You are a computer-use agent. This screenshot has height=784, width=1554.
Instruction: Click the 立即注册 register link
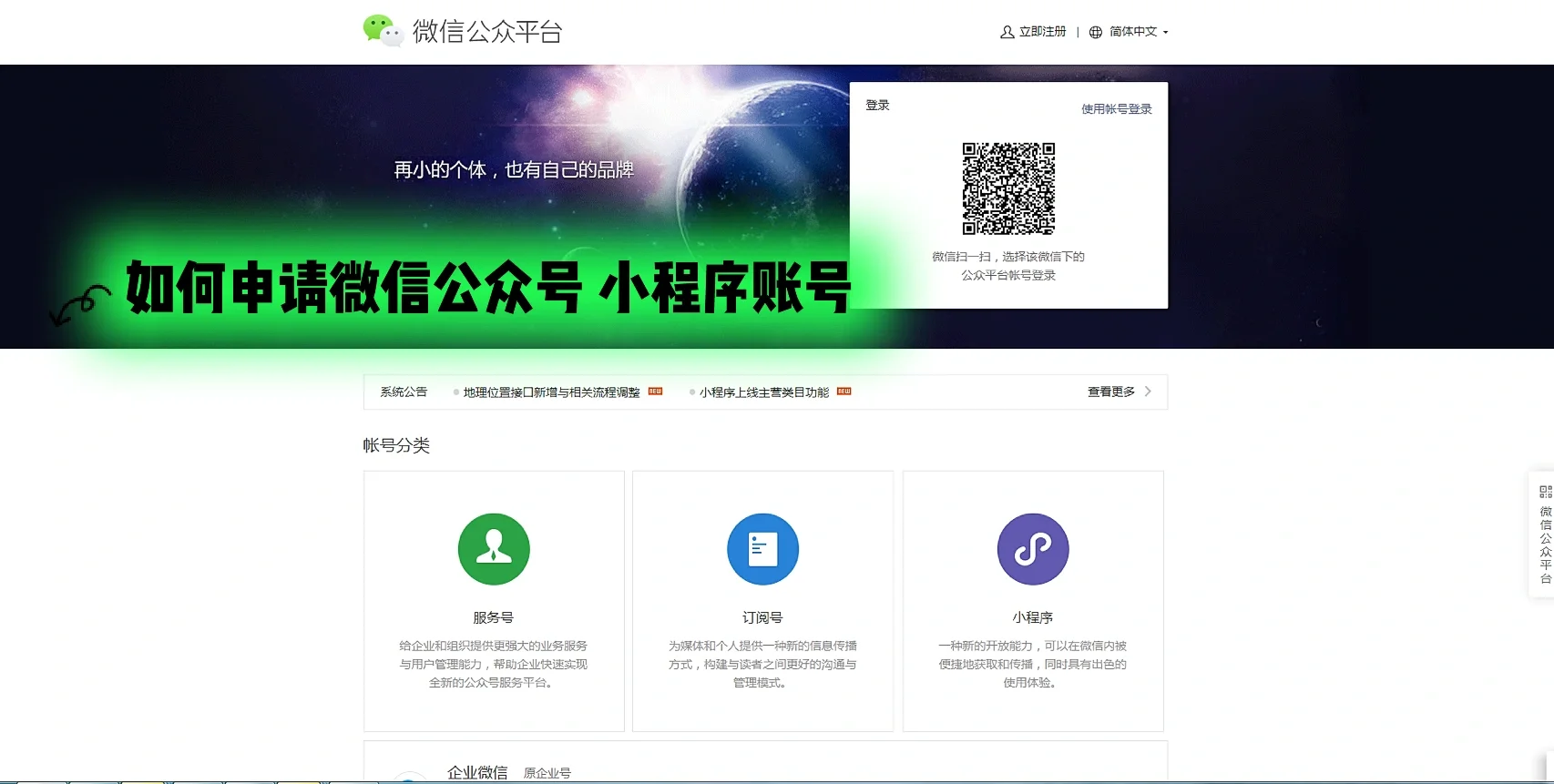coord(1042,32)
